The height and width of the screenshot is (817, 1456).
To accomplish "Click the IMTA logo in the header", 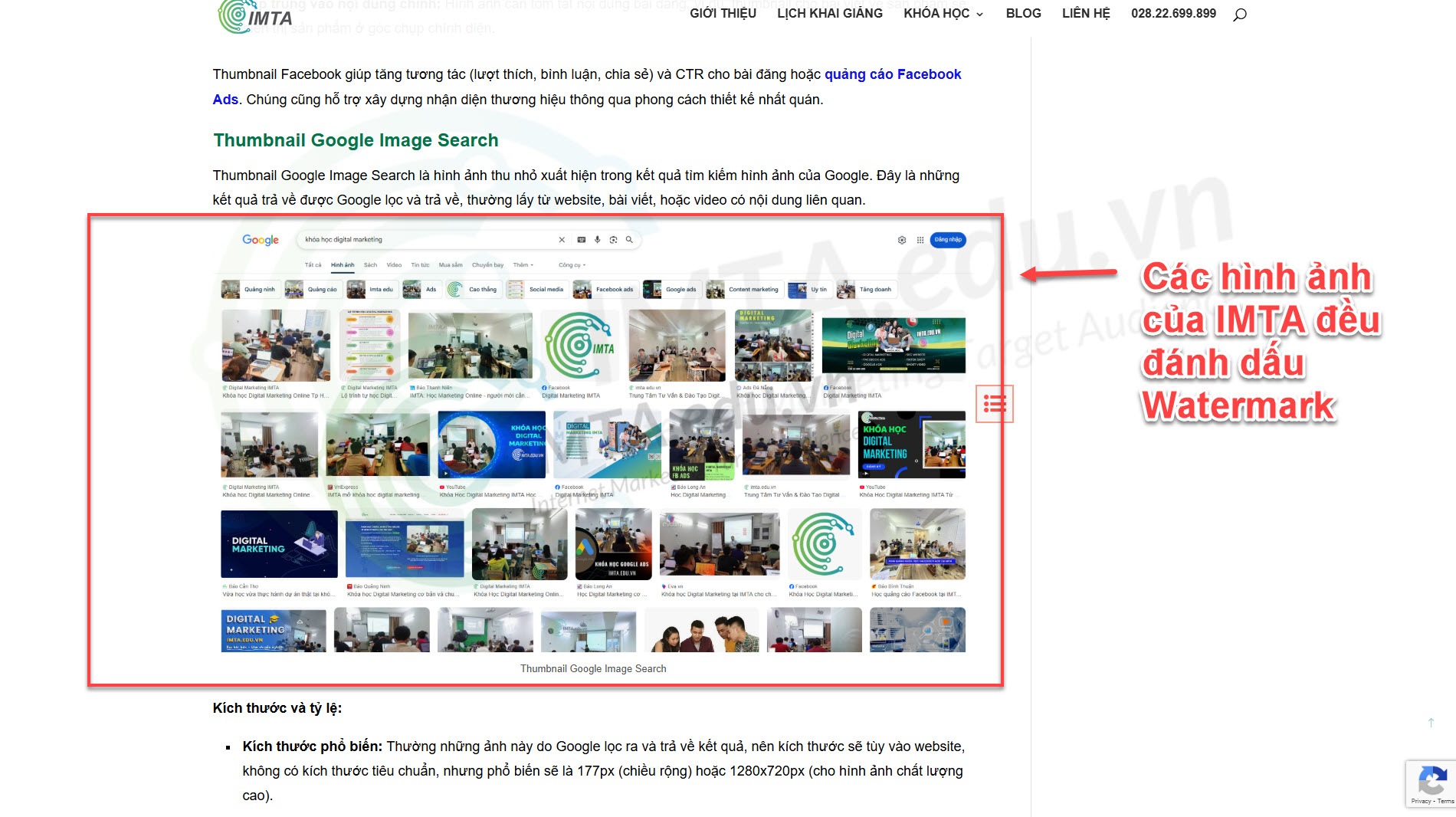I will [255, 16].
